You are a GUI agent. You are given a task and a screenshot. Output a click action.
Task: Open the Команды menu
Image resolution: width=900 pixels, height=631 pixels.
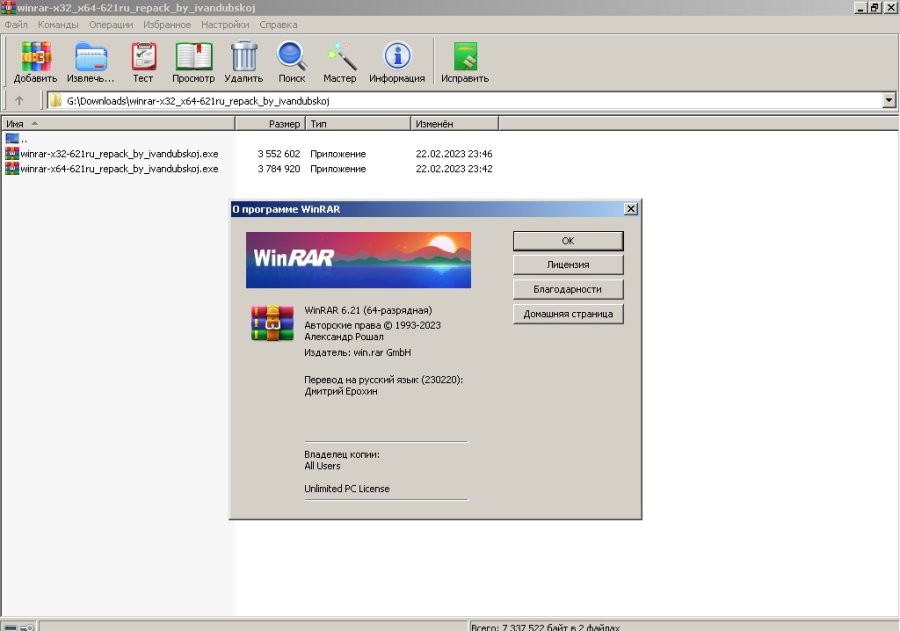58,25
